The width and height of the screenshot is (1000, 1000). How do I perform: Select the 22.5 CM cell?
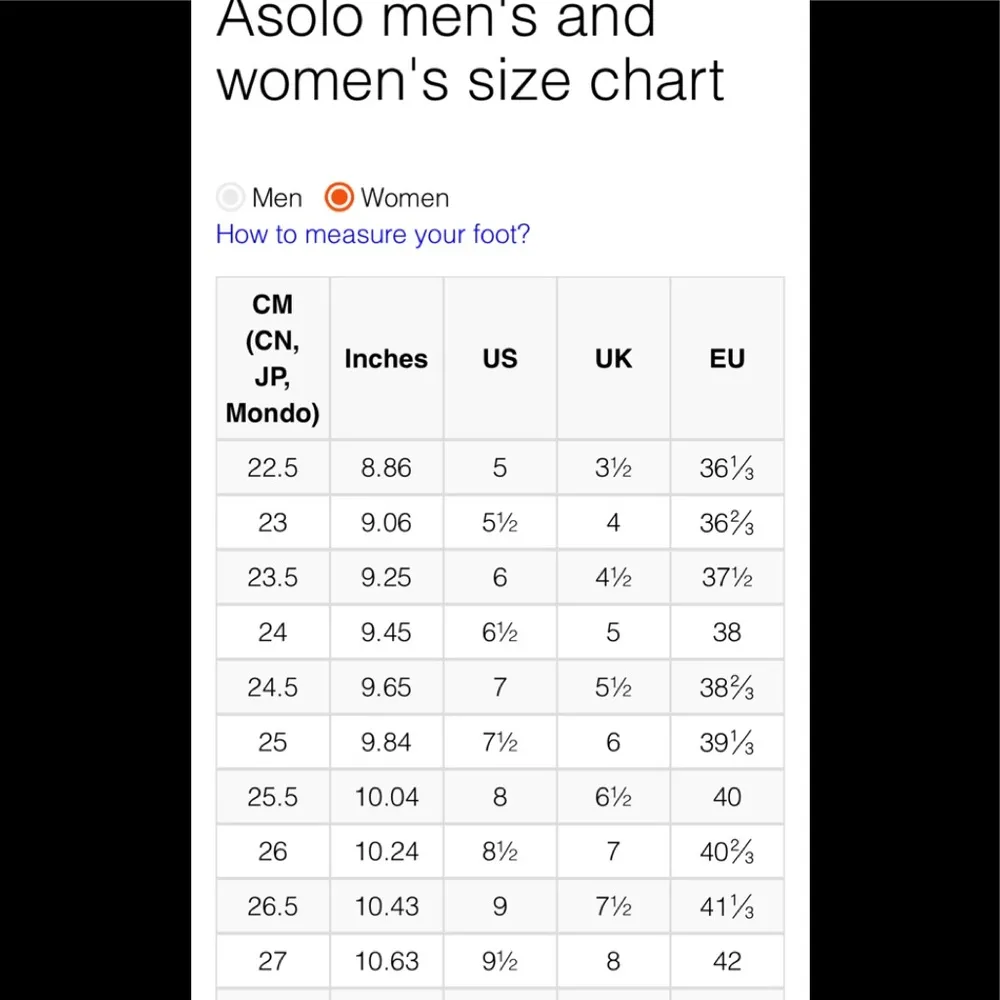[x=273, y=468]
